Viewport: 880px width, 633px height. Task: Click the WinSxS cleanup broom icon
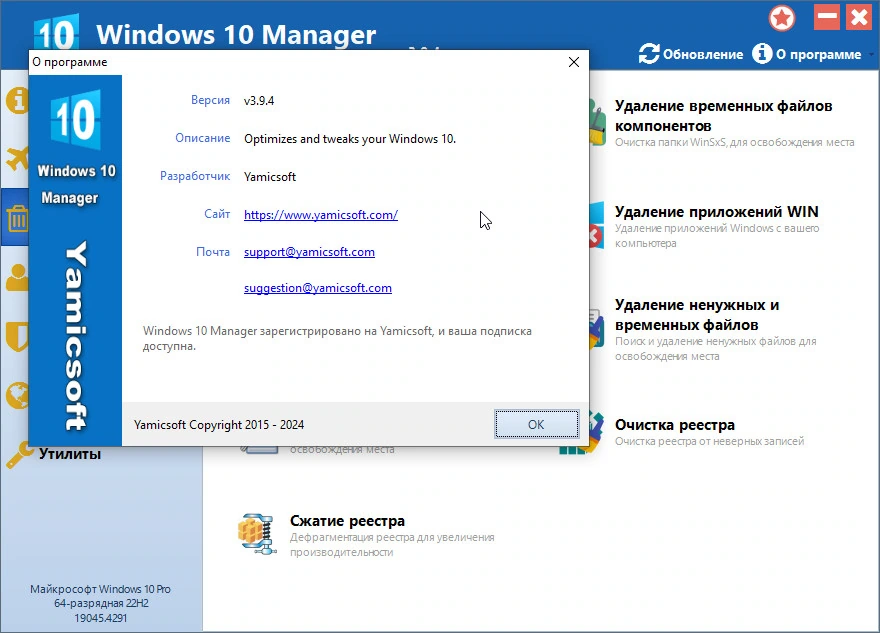(598, 122)
